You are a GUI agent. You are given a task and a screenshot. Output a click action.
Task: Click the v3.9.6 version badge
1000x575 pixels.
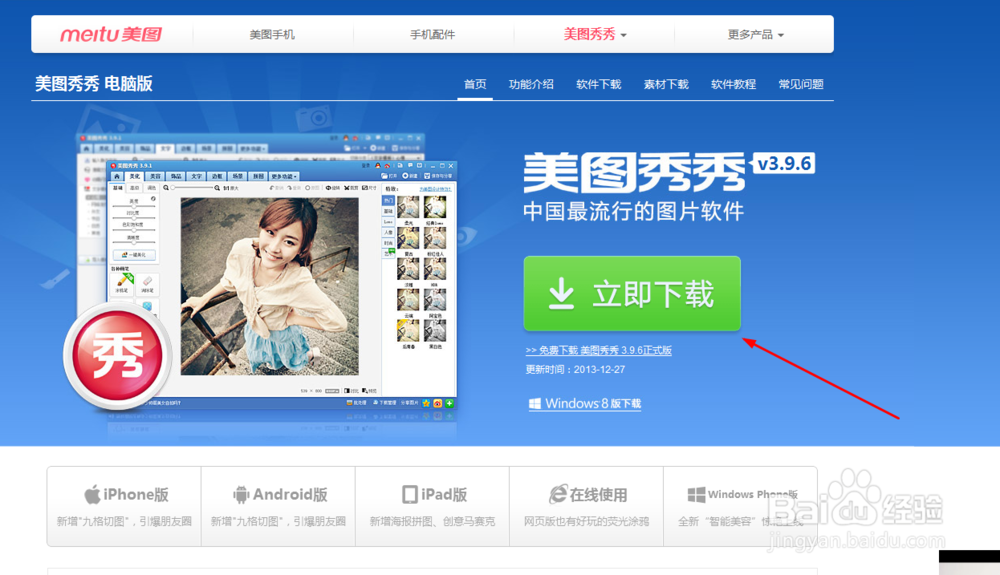784,163
